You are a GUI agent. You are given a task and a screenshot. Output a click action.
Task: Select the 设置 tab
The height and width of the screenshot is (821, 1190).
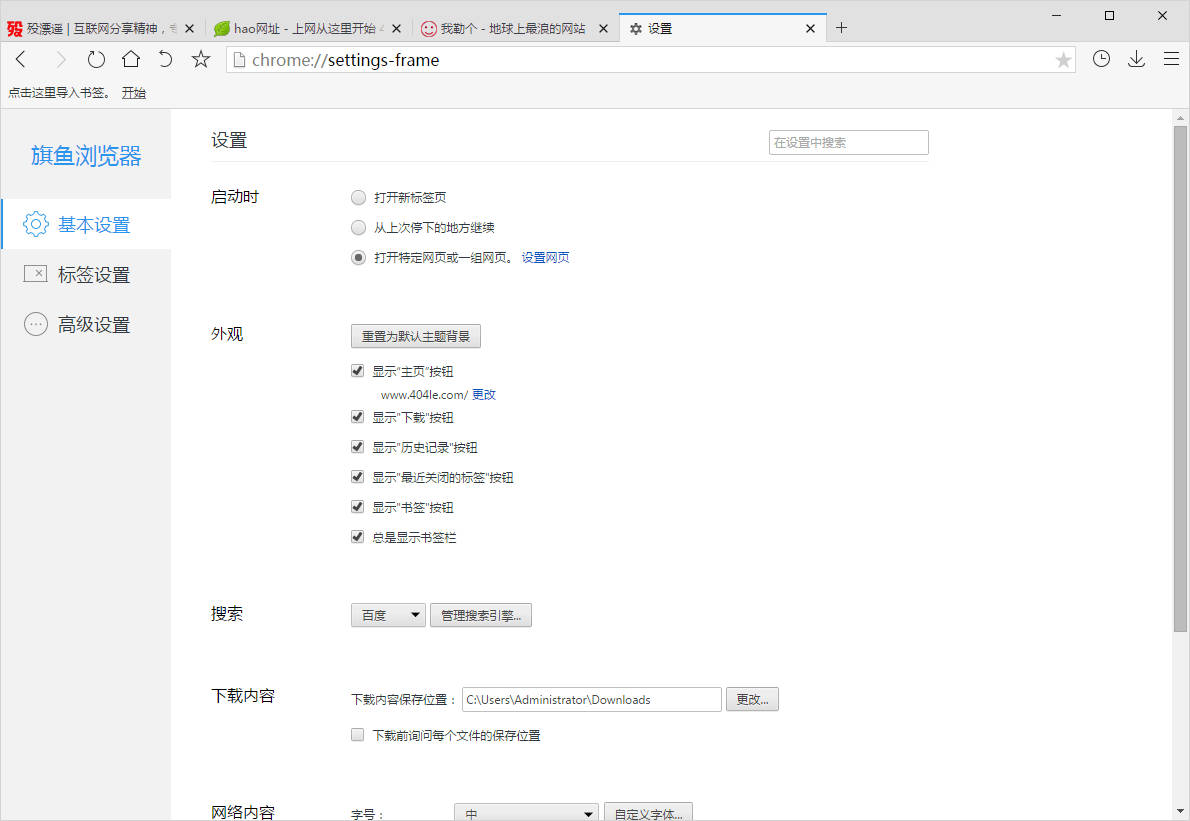coord(723,28)
